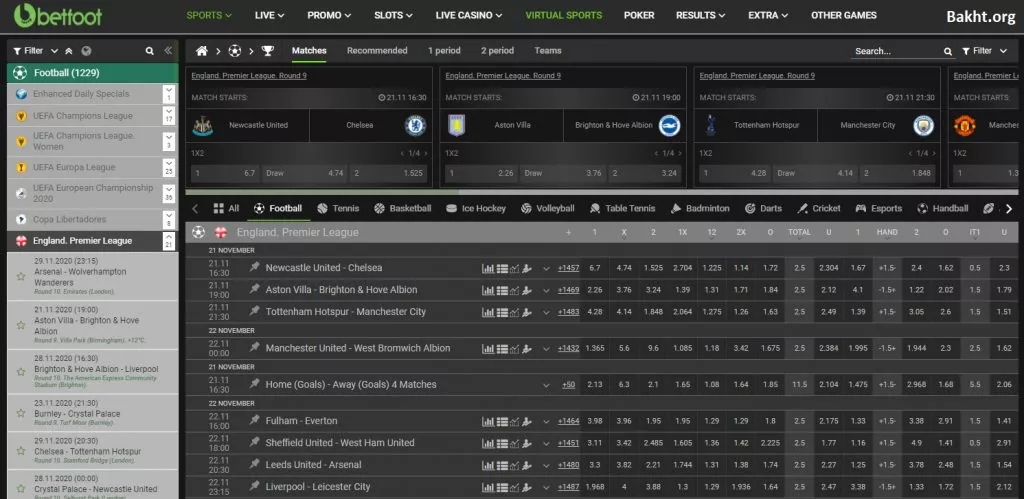Open VIRTUAL SPORTS in the top menu
Image resolution: width=1024 pixels, height=499 pixels.
pos(563,16)
